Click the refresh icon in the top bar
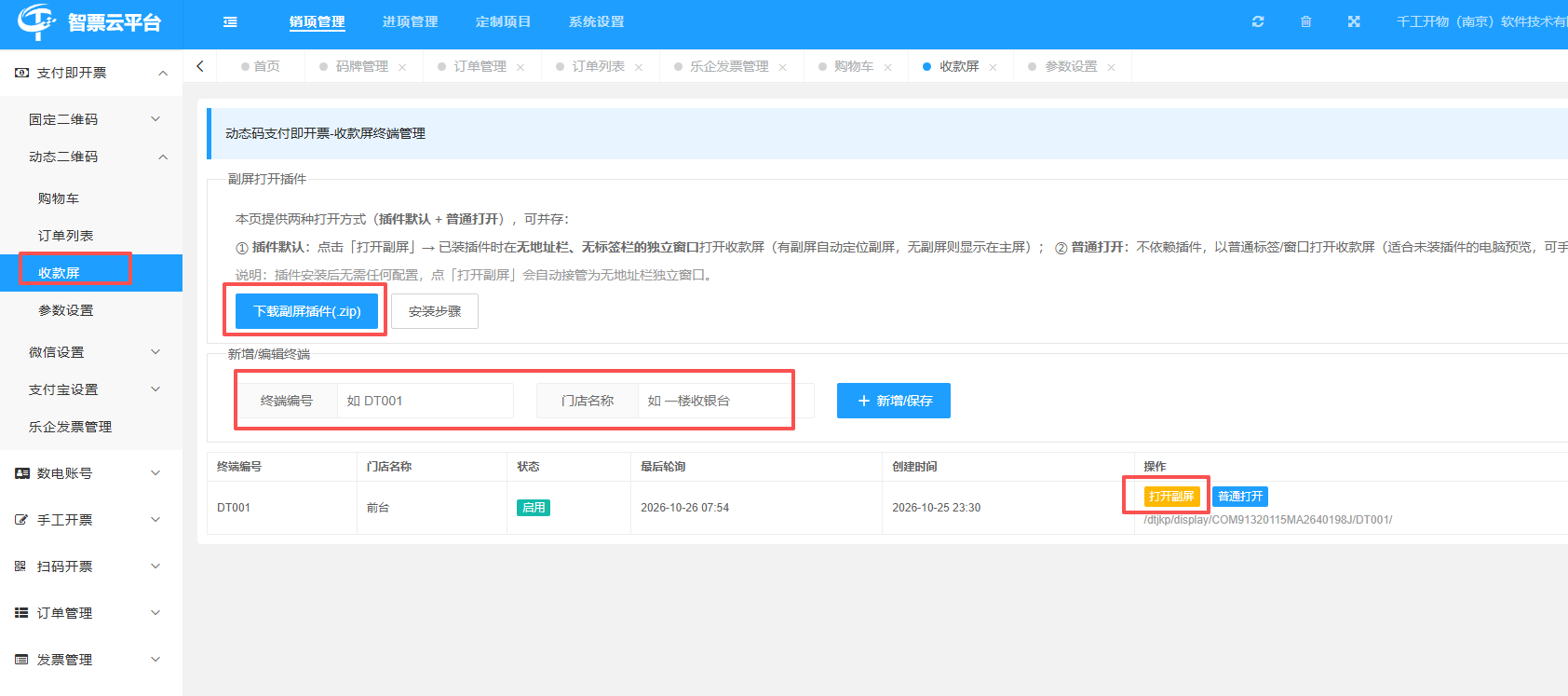This screenshot has height=696, width=1568. coord(1258,21)
